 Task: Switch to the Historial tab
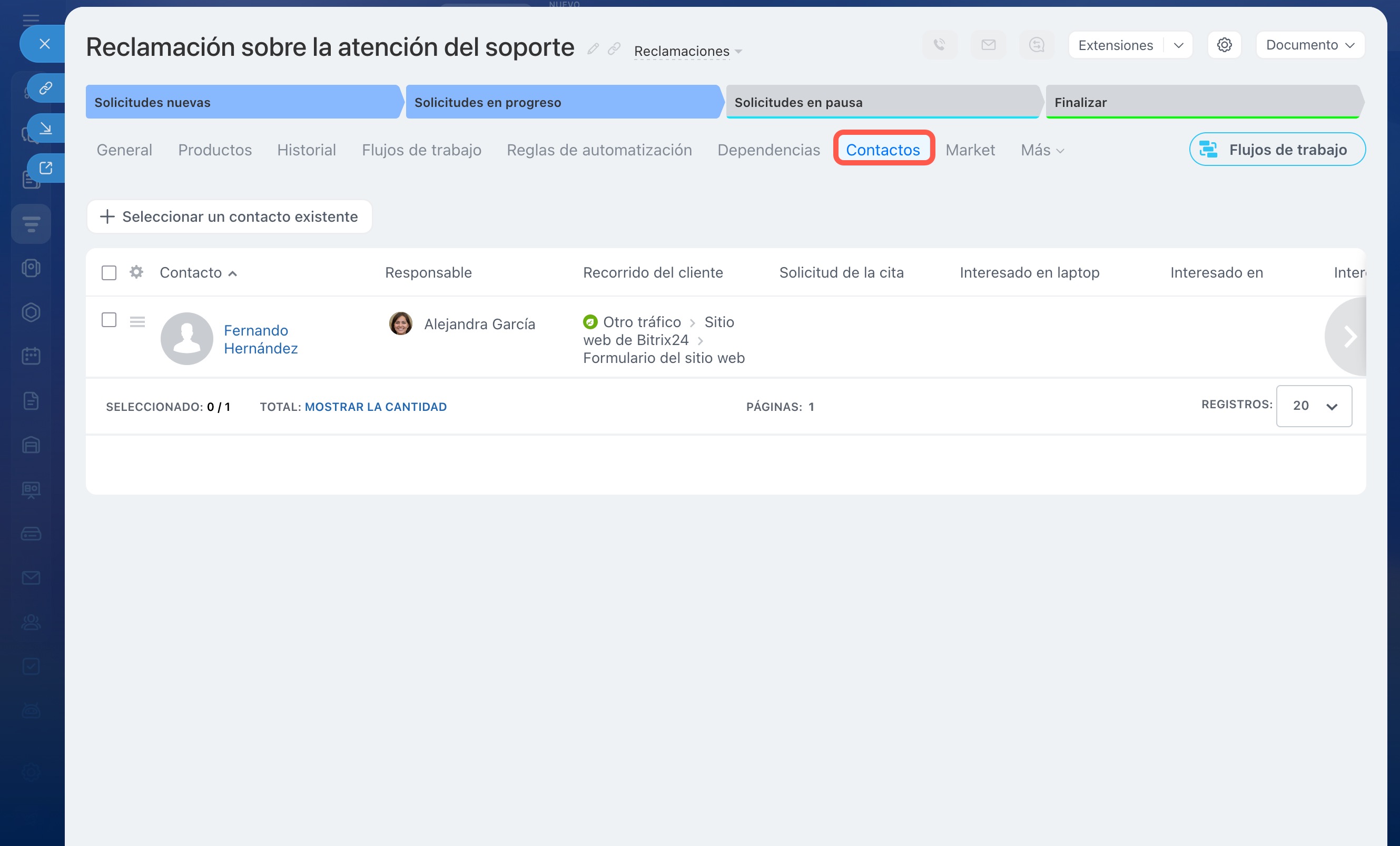point(306,150)
